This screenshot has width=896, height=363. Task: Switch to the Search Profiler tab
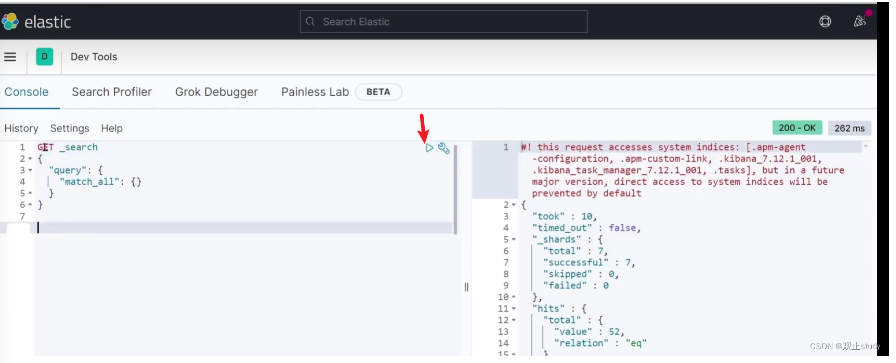pos(111,92)
